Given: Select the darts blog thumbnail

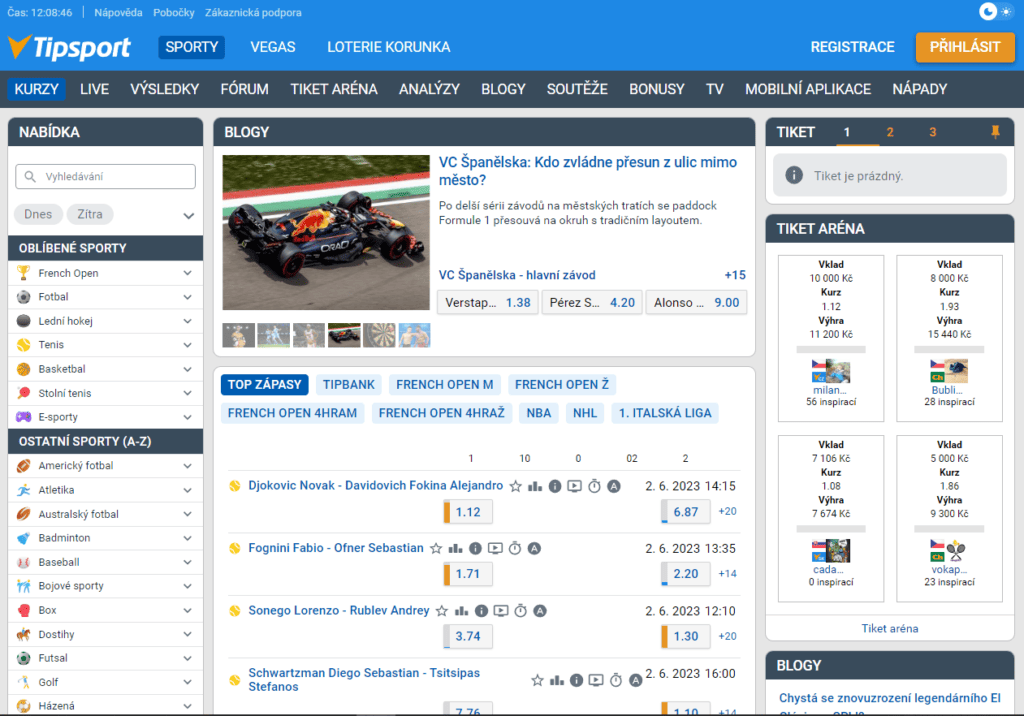Looking at the screenshot, I should [x=379, y=335].
